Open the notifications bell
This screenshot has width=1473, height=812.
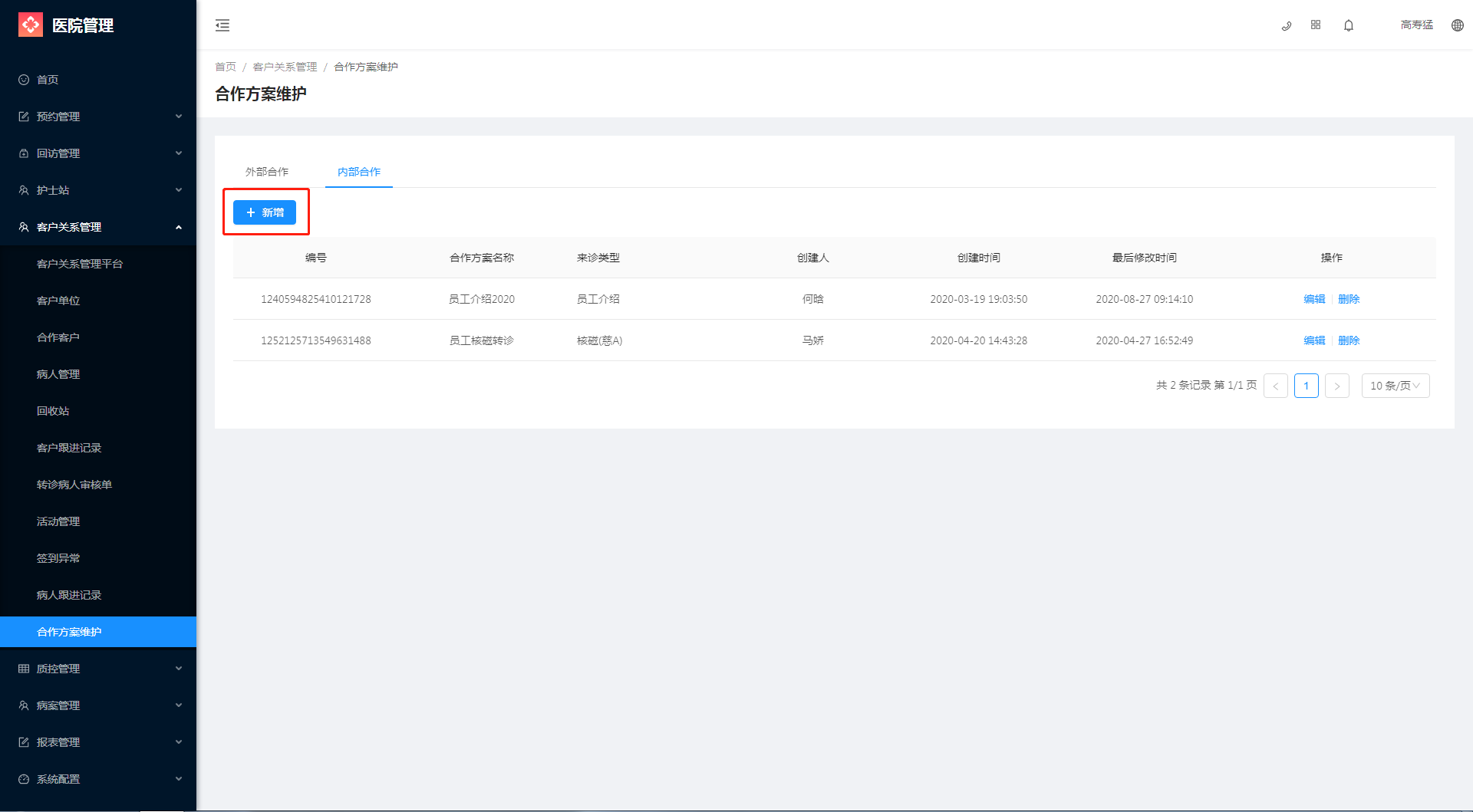click(x=1349, y=25)
